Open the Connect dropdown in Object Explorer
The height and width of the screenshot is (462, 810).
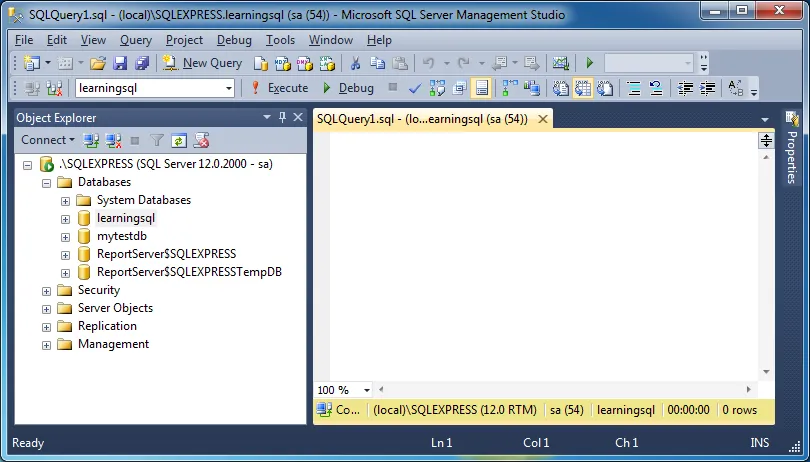48,140
